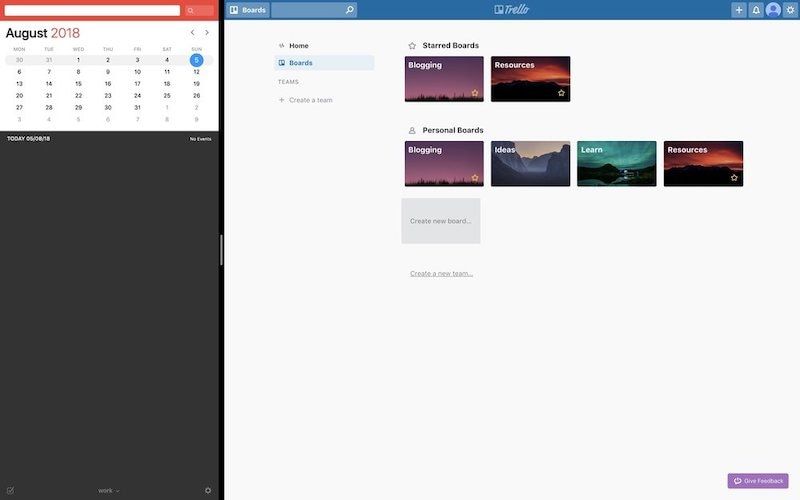Unstar the Blogging board under Starred Boards
This screenshot has width=800, height=500.
[475, 93]
